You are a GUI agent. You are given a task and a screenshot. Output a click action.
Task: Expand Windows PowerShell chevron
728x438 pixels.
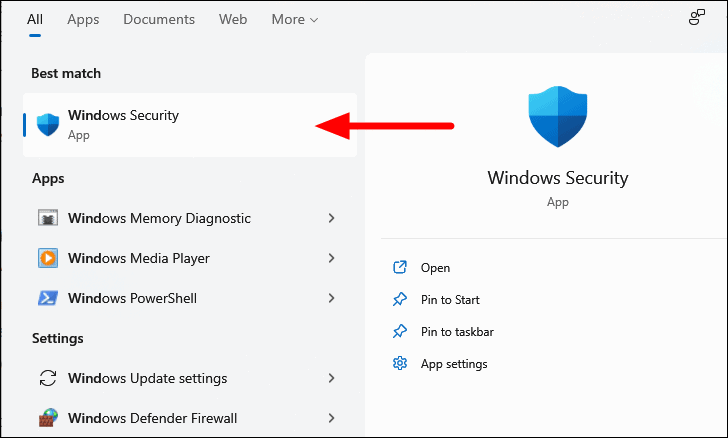[x=331, y=298]
